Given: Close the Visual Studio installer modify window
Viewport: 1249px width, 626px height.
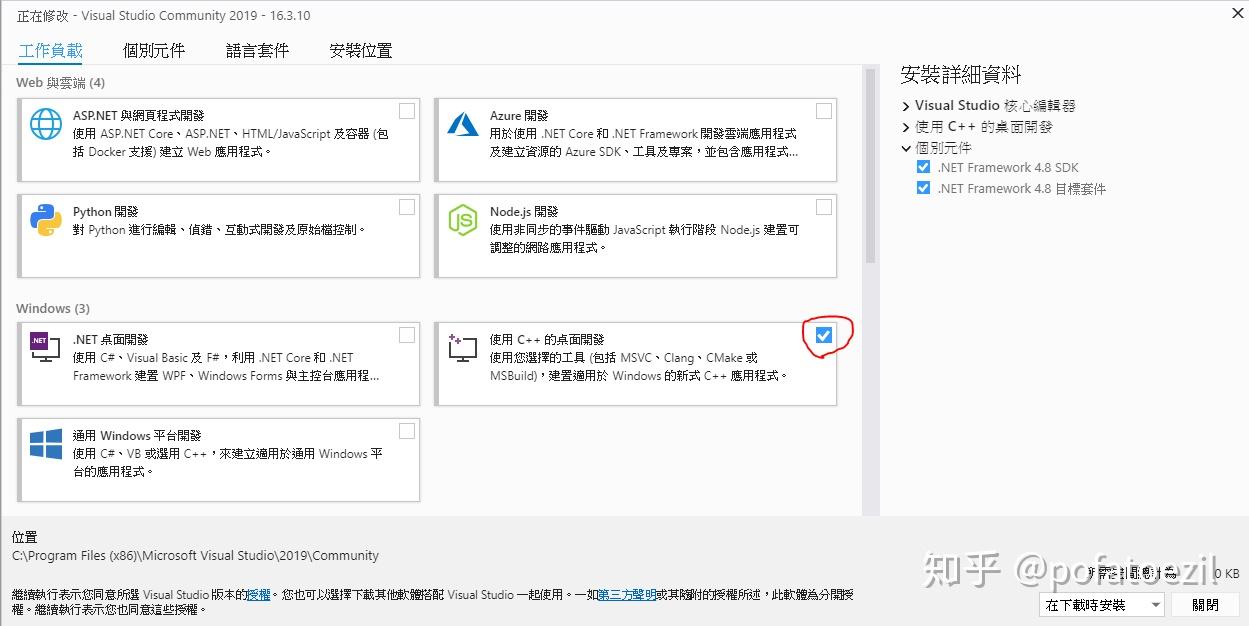Looking at the screenshot, I should (1236, 12).
